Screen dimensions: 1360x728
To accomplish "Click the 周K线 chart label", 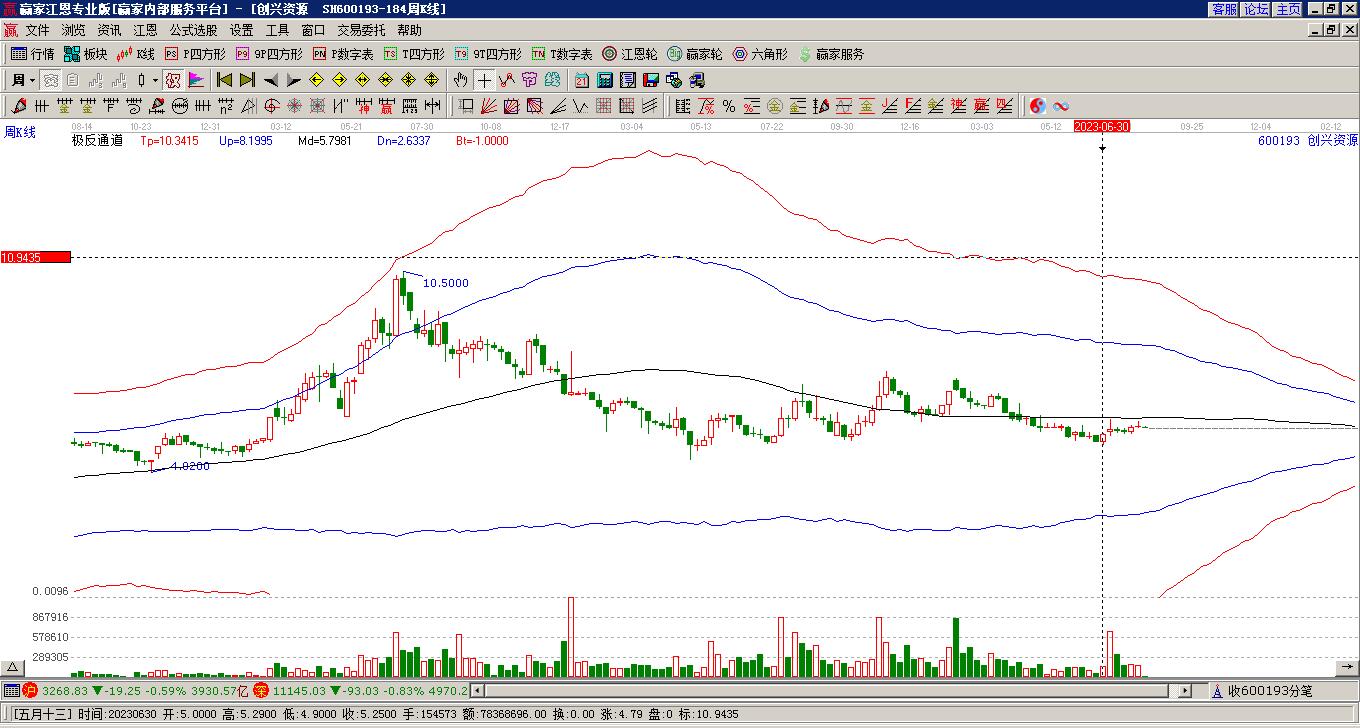I will point(20,132).
